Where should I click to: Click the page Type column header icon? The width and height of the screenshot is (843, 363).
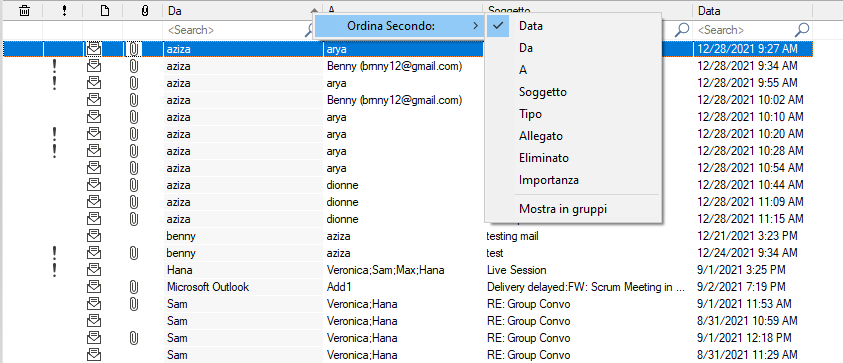click(x=105, y=10)
